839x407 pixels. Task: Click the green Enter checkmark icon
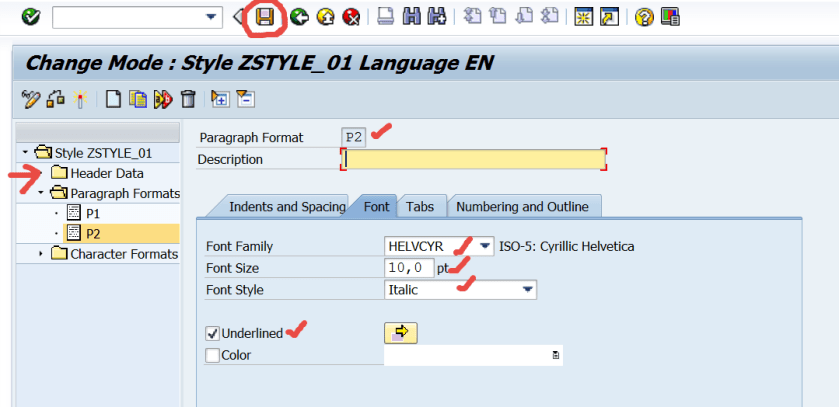pos(30,18)
